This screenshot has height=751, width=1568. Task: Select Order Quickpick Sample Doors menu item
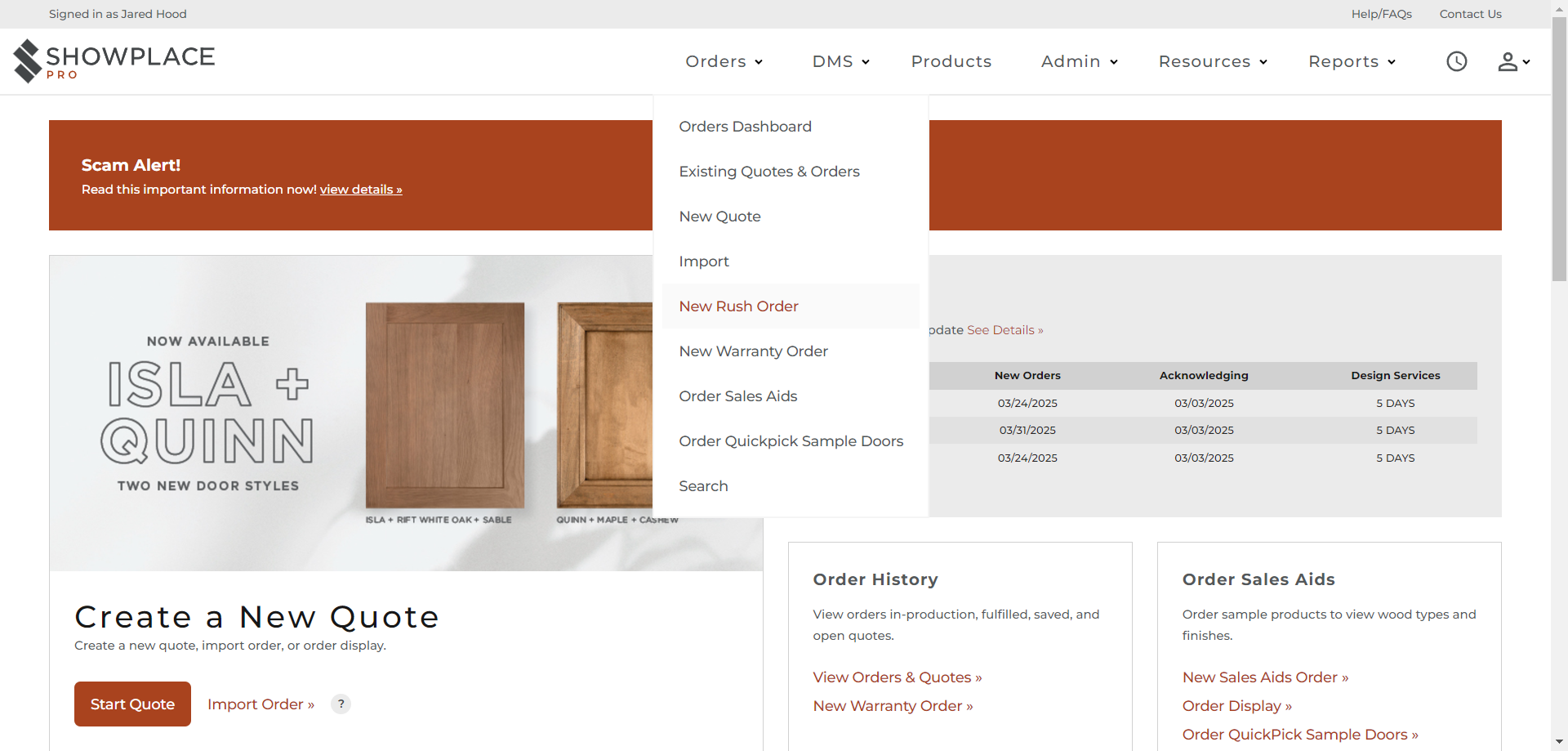pos(791,440)
